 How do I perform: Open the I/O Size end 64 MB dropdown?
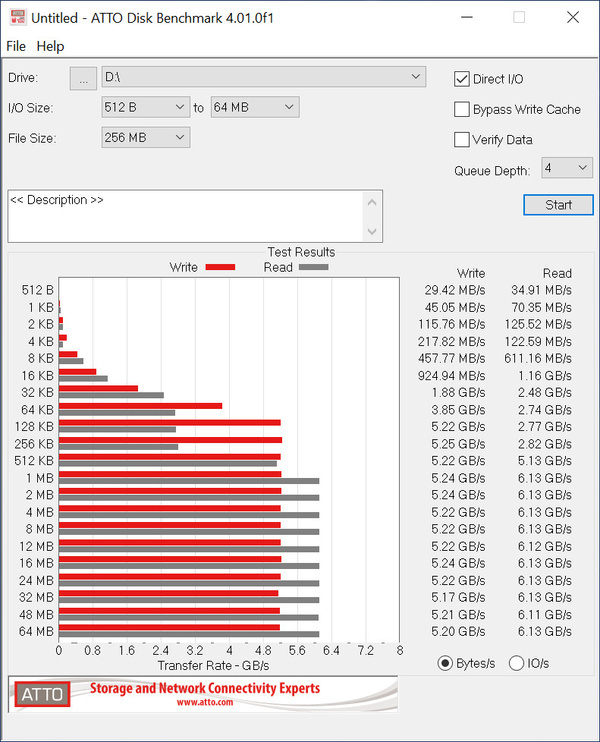click(255, 107)
